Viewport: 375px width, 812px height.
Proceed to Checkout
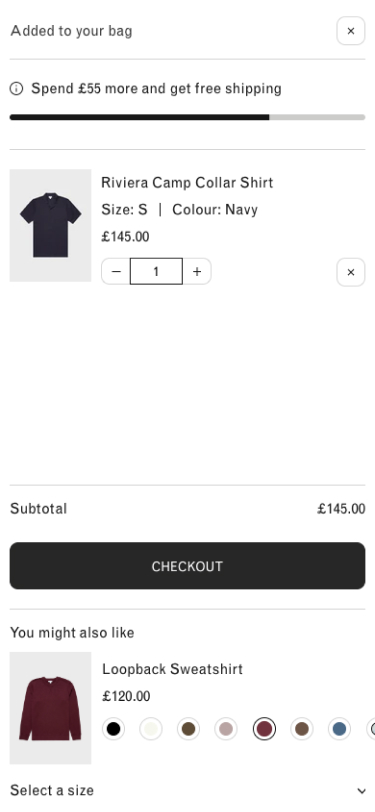pyautogui.click(x=188, y=566)
